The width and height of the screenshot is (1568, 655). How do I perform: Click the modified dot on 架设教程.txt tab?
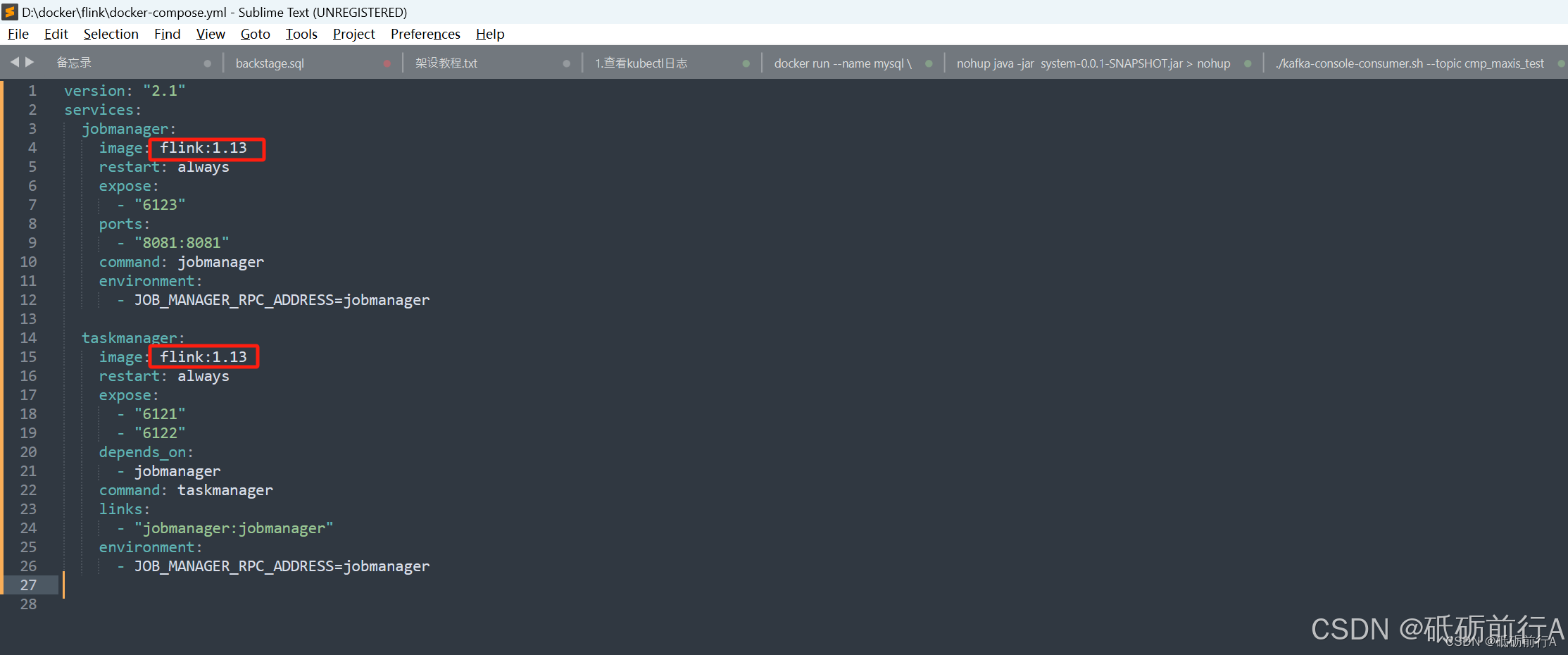pyautogui.click(x=566, y=63)
